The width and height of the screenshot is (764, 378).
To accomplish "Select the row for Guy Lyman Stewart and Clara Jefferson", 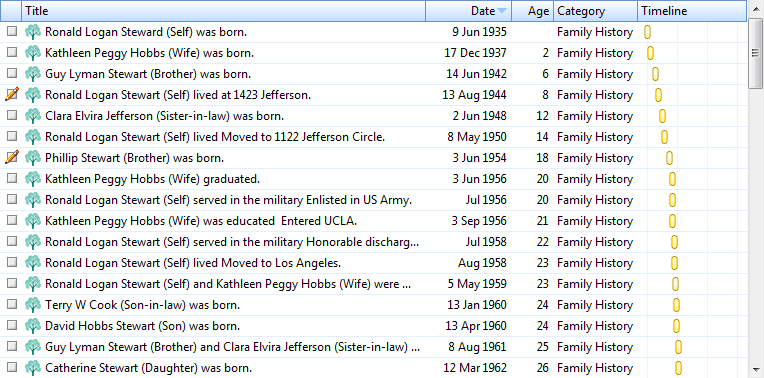I will click(373, 346).
